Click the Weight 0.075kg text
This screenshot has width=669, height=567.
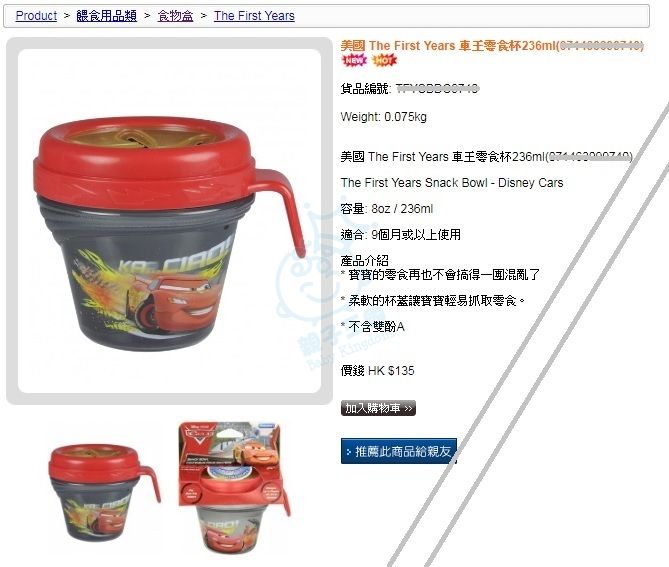click(384, 117)
